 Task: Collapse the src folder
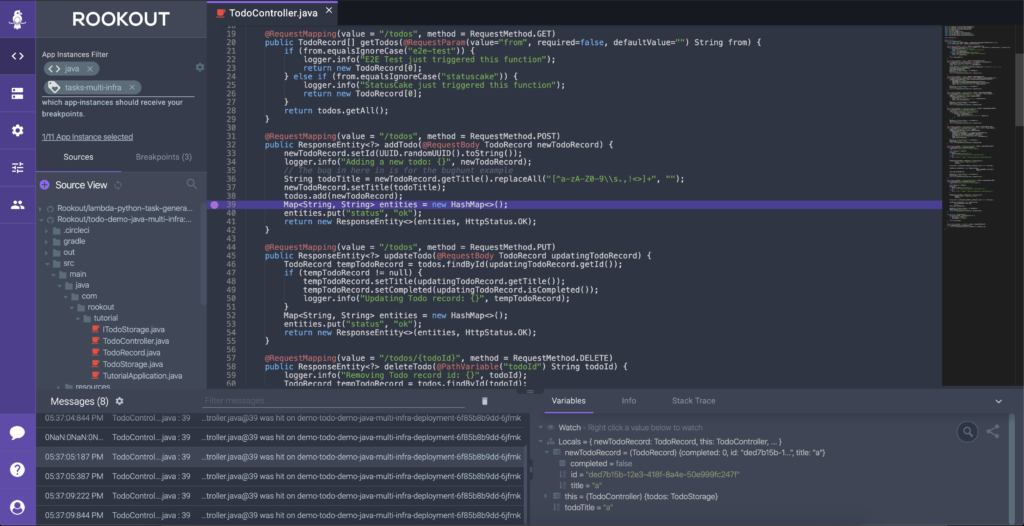pyautogui.click(x=46, y=263)
